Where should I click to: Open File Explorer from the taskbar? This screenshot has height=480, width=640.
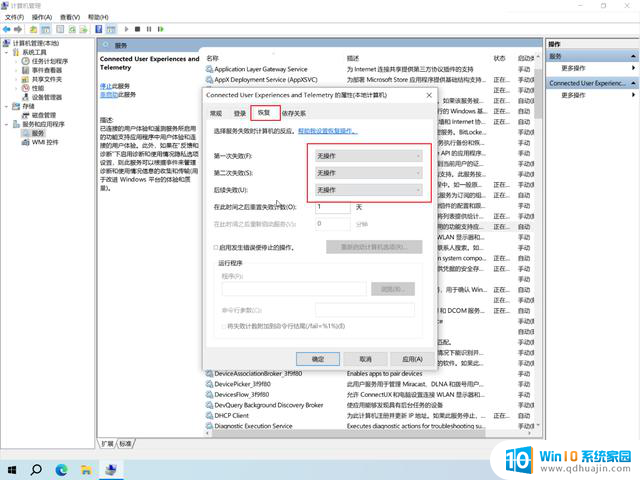[x=86, y=470]
